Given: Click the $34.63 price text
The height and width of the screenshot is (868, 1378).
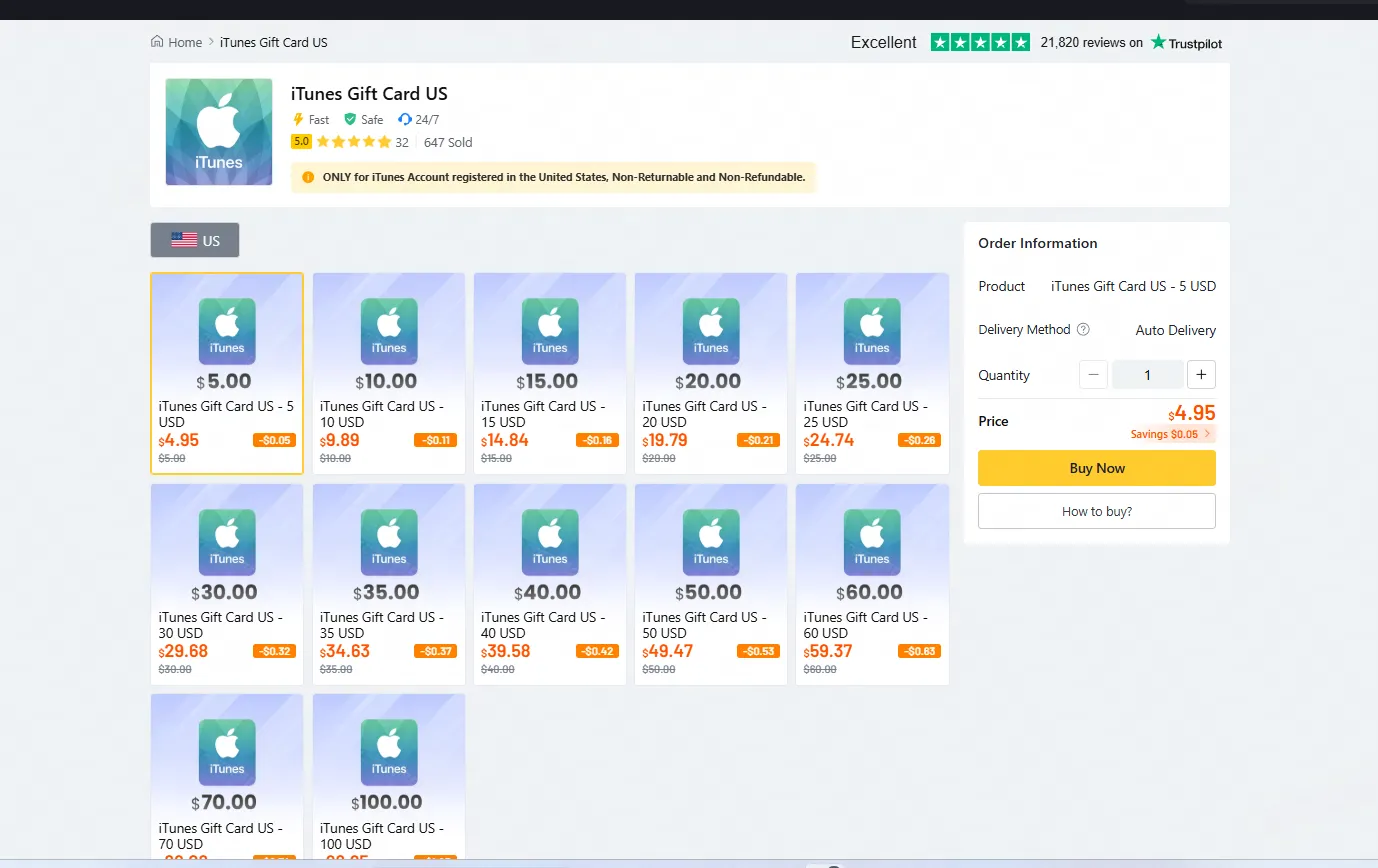Looking at the screenshot, I should 345,651.
